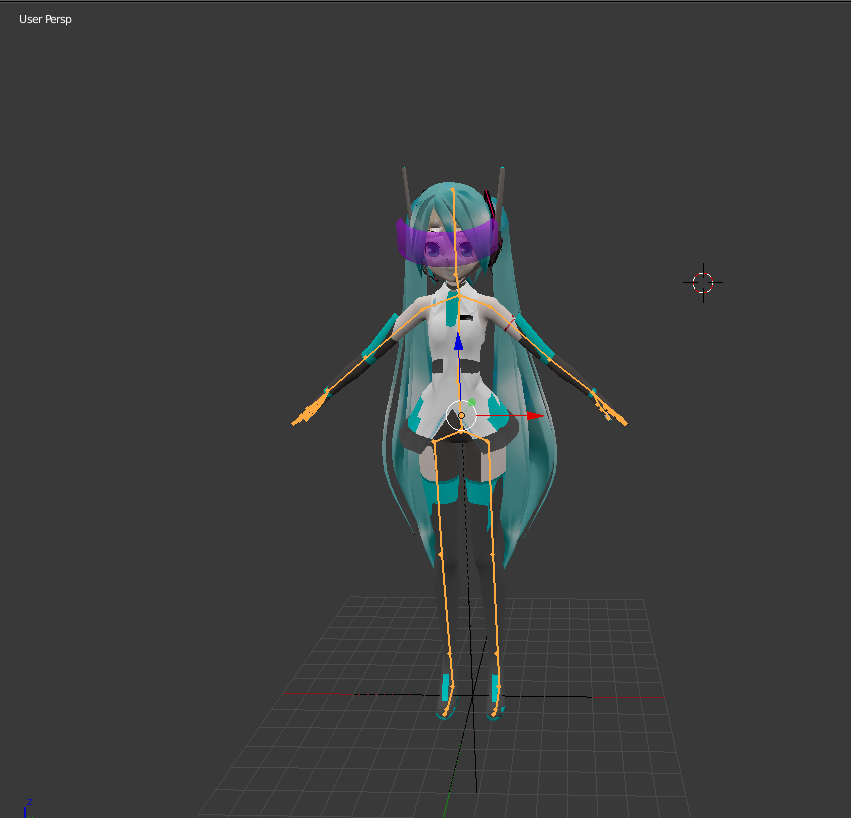Click the teal necktie on the chest
Screen dimensions: 851x818
pos(452,309)
